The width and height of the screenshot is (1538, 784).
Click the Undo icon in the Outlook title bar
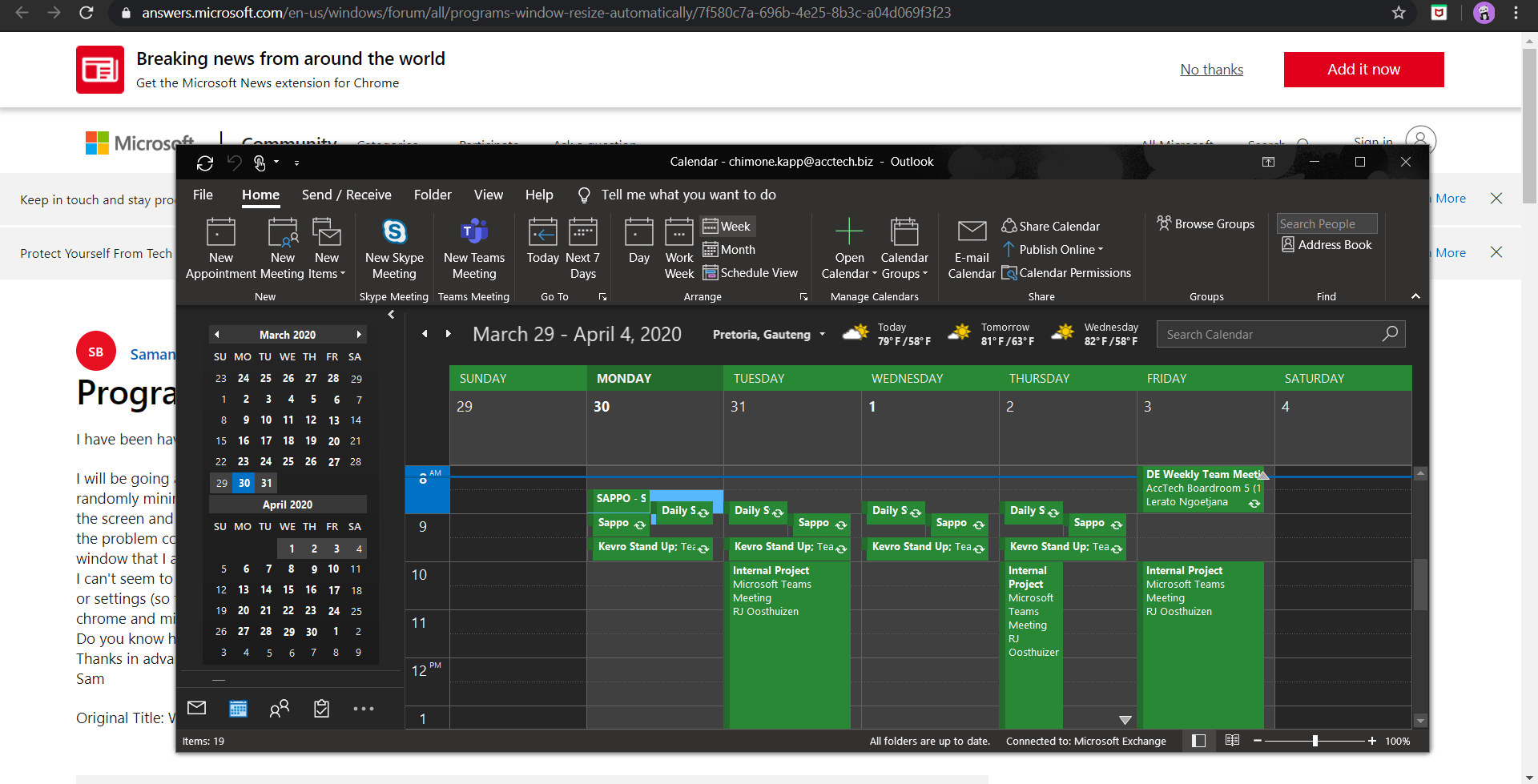coord(234,163)
